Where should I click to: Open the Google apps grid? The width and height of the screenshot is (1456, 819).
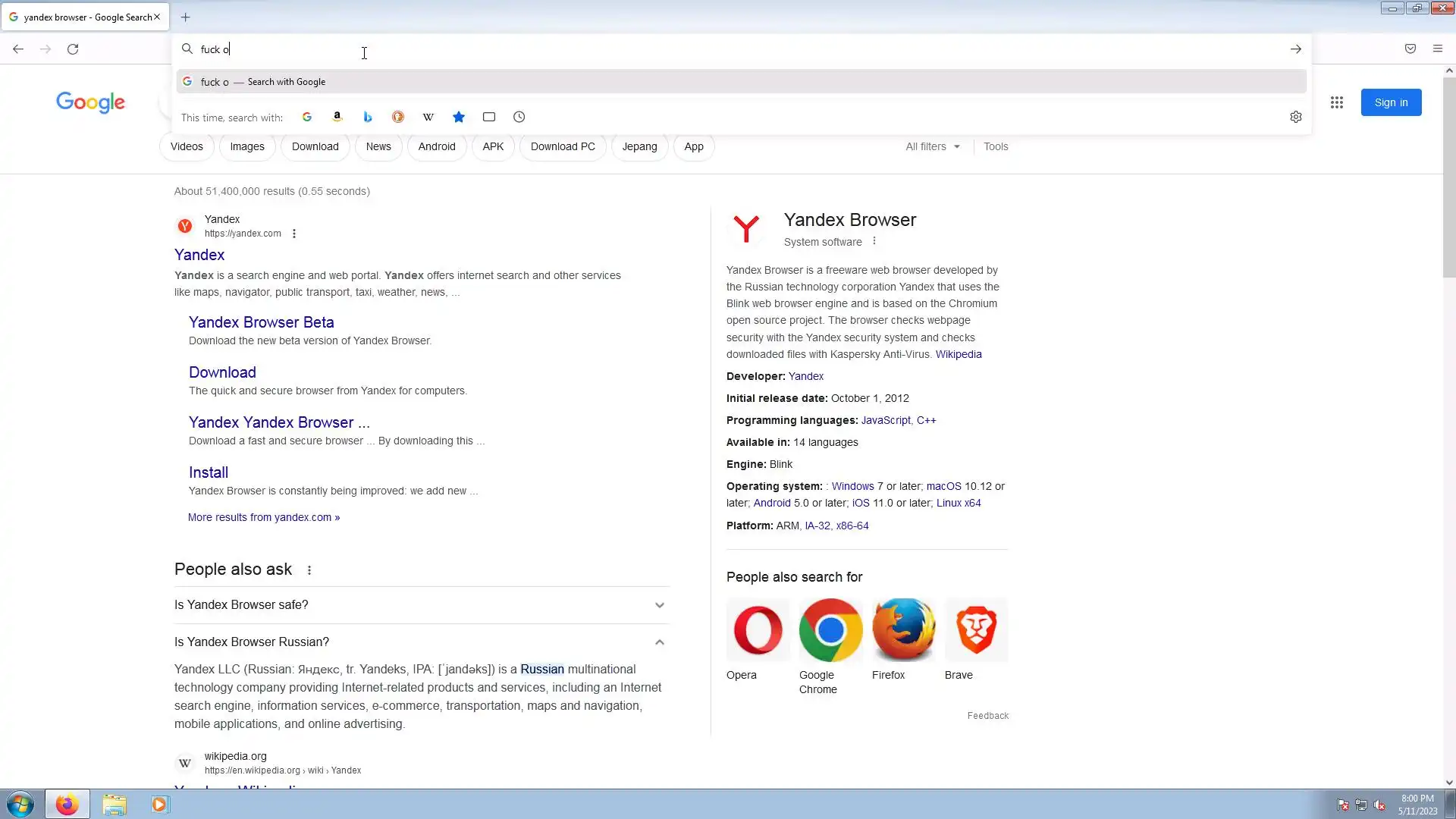[x=1337, y=102]
